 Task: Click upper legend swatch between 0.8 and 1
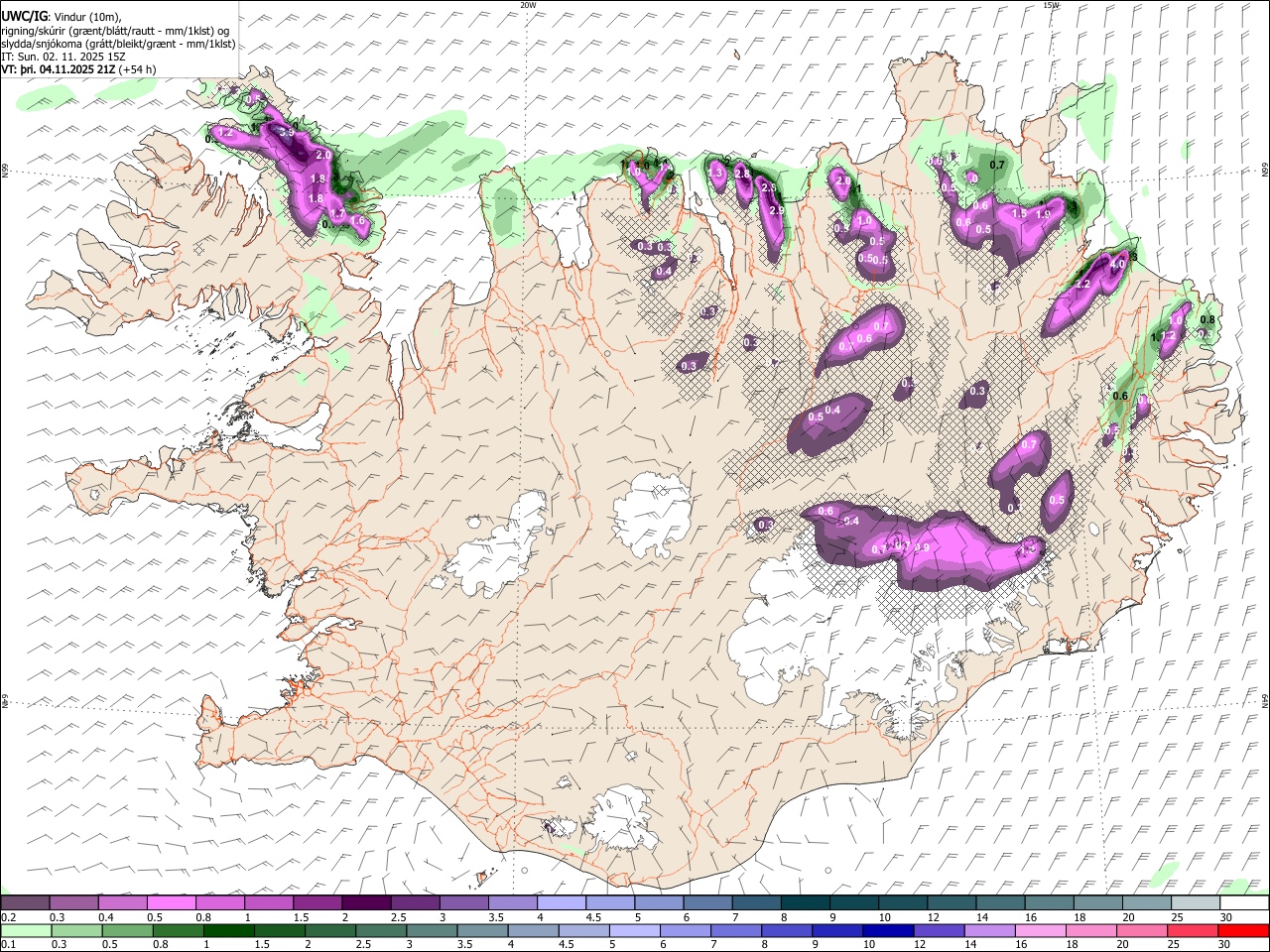click(x=219, y=902)
